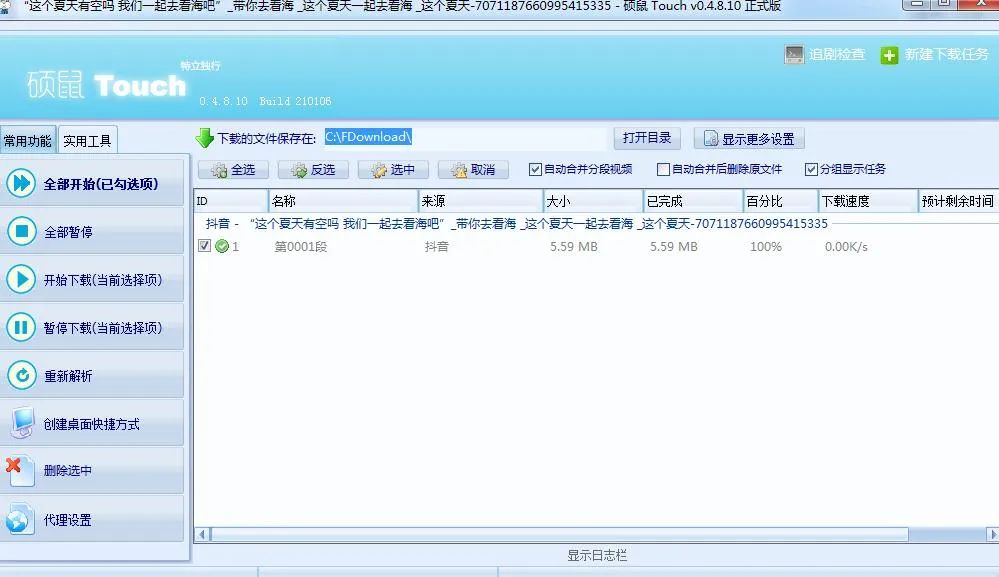Click the horizontal scrollbar left arrow
This screenshot has height=577, width=999.
[203, 534]
